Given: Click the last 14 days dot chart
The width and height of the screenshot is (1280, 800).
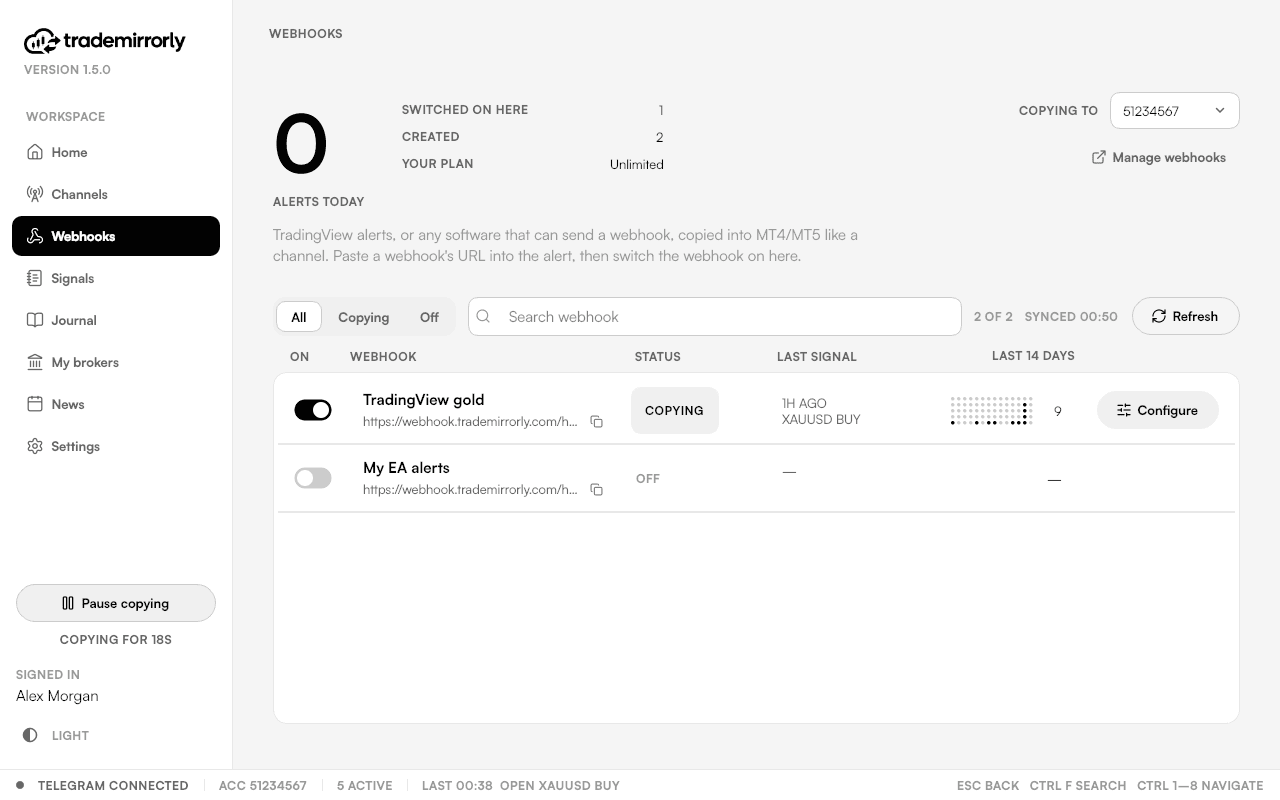Looking at the screenshot, I should [x=991, y=410].
